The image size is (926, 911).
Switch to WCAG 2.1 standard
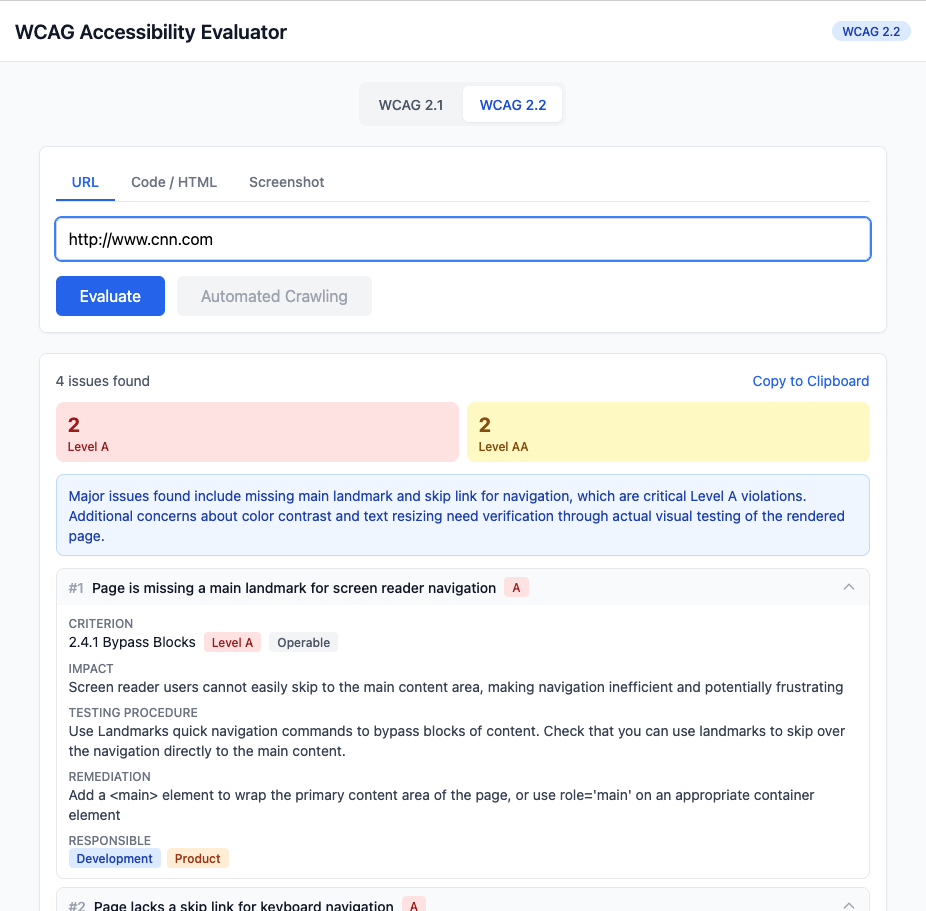[x=411, y=105]
